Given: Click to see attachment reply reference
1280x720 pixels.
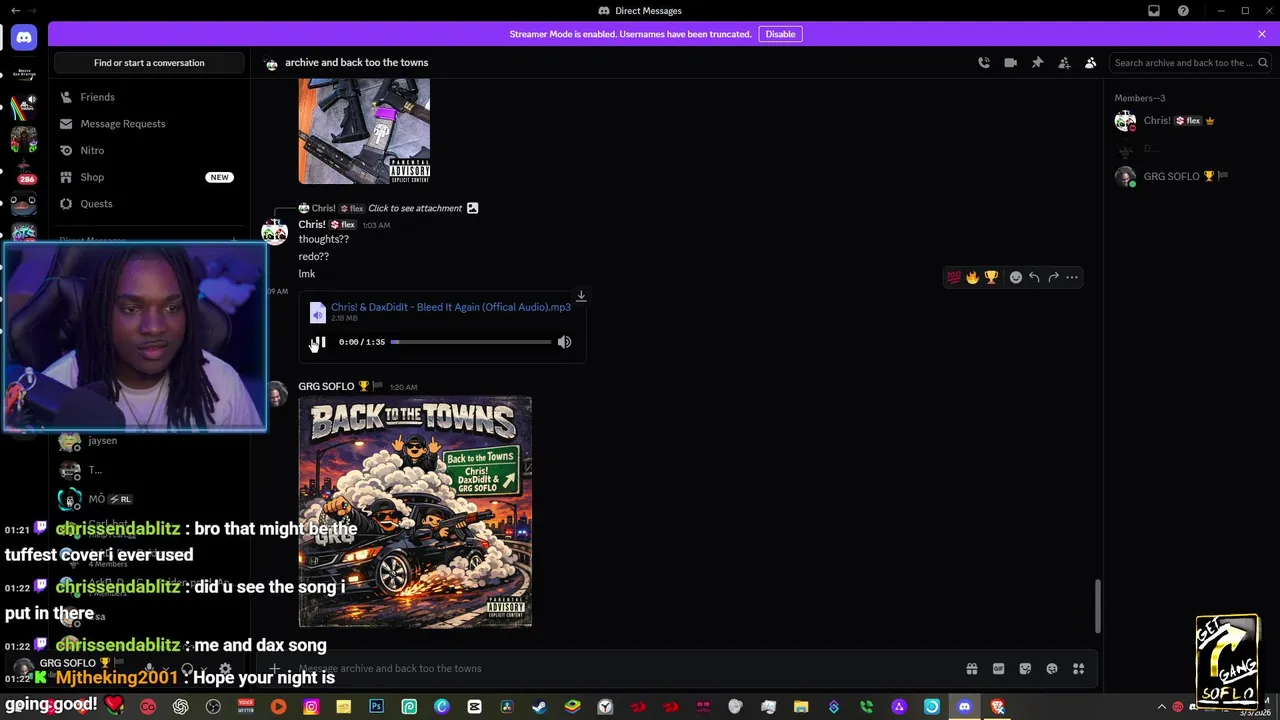Looking at the screenshot, I should (415, 208).
